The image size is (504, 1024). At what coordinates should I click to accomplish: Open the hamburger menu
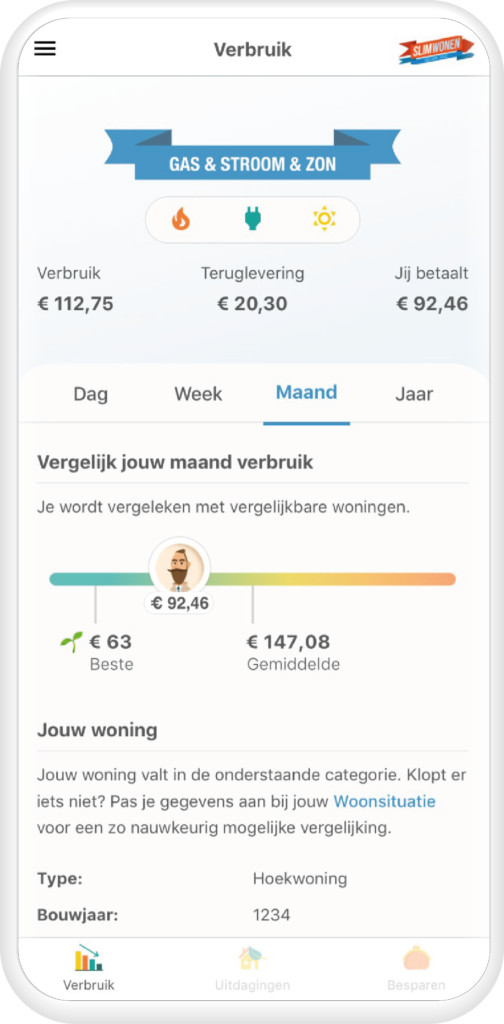[x=45, y=49]
